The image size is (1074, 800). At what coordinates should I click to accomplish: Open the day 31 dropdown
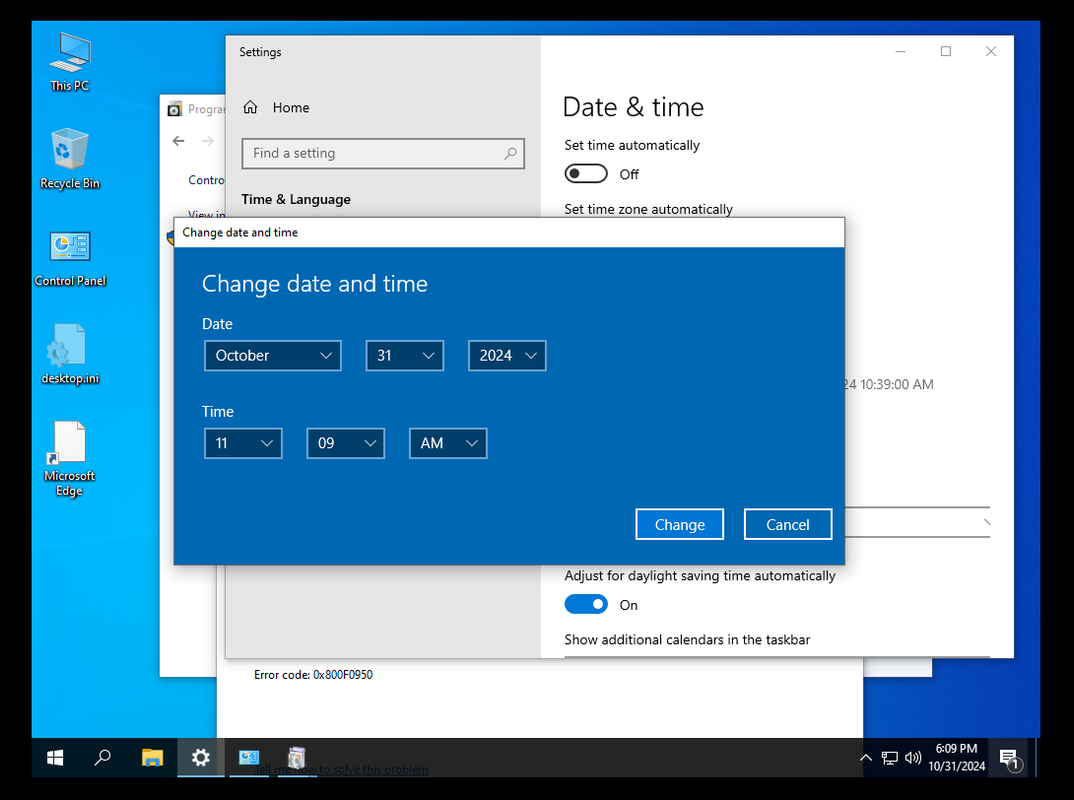(x=405, y=355)
